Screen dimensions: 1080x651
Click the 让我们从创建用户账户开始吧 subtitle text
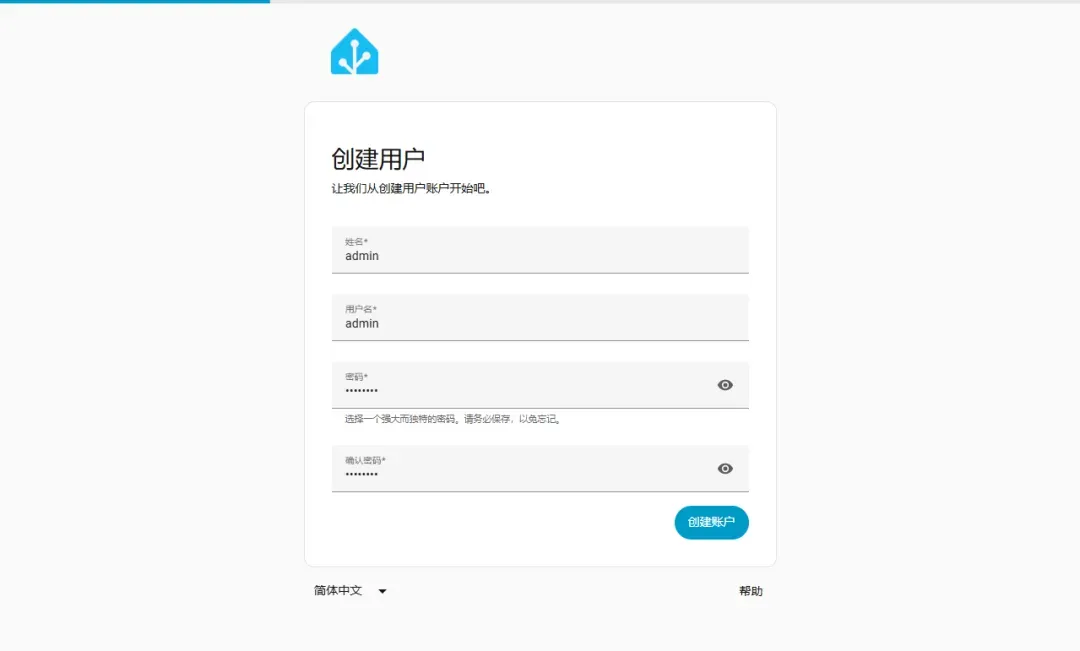[x=411, y=188]
